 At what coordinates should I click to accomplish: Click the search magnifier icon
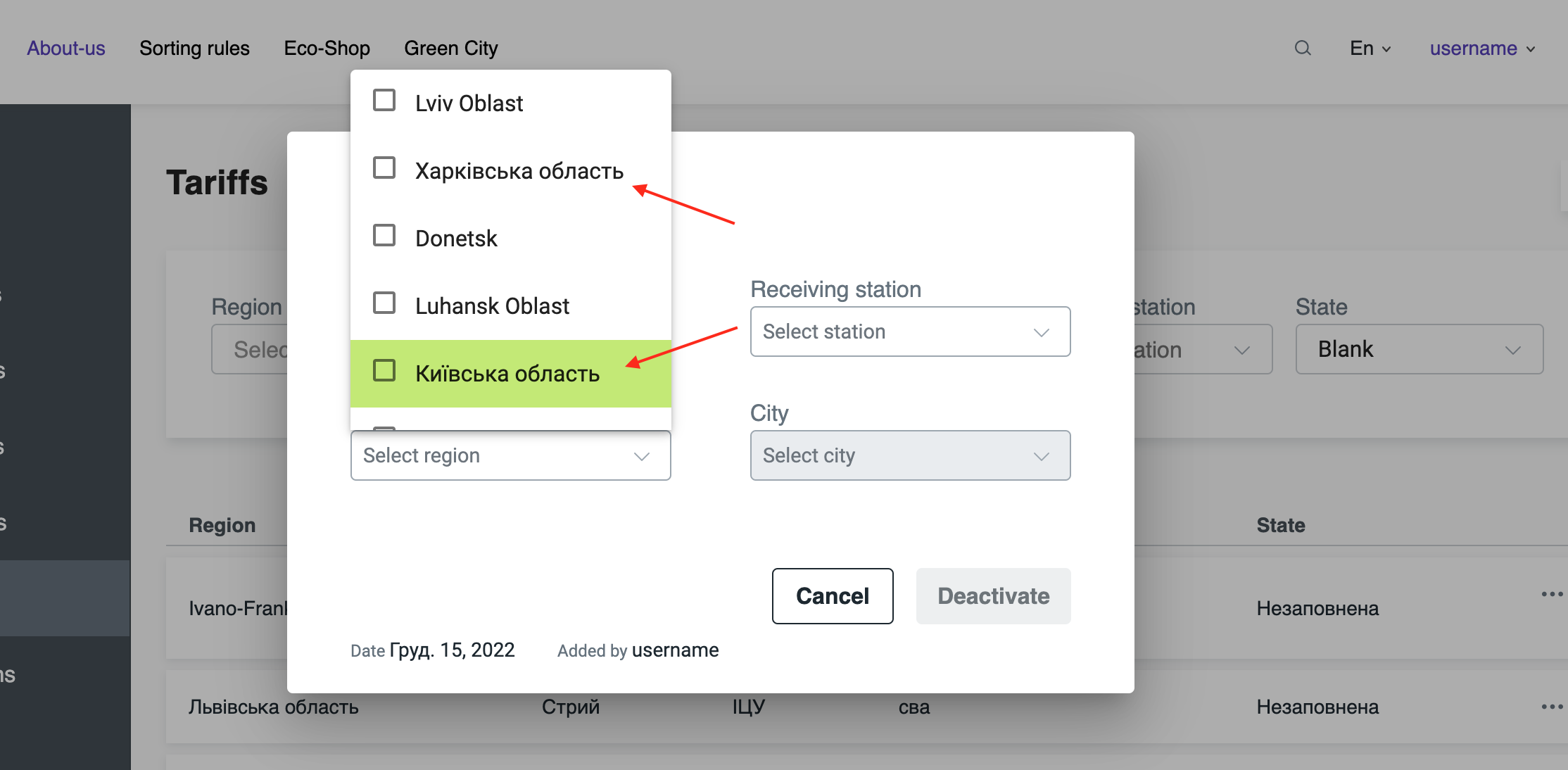(1303, 48)
